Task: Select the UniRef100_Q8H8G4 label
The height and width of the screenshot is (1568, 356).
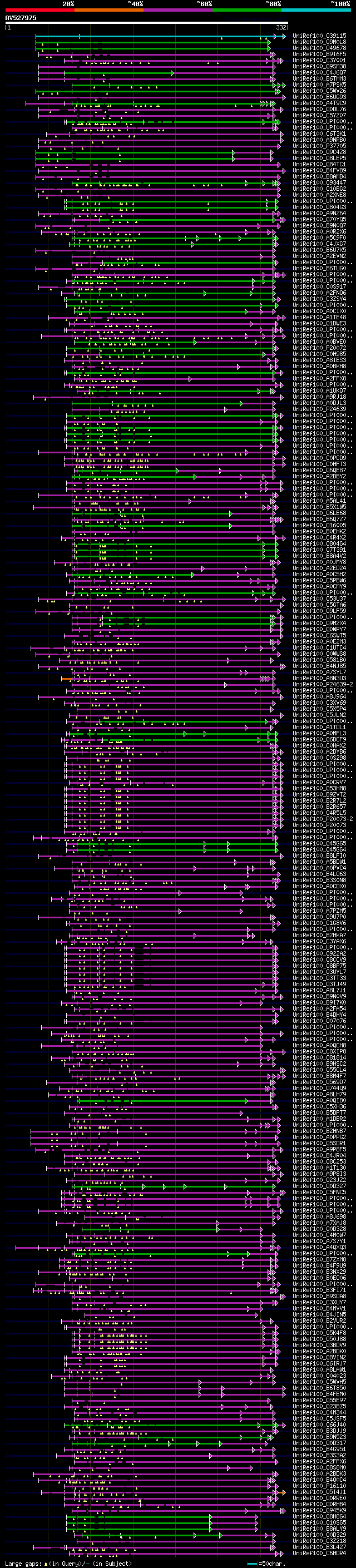Action: (319, 1516)
